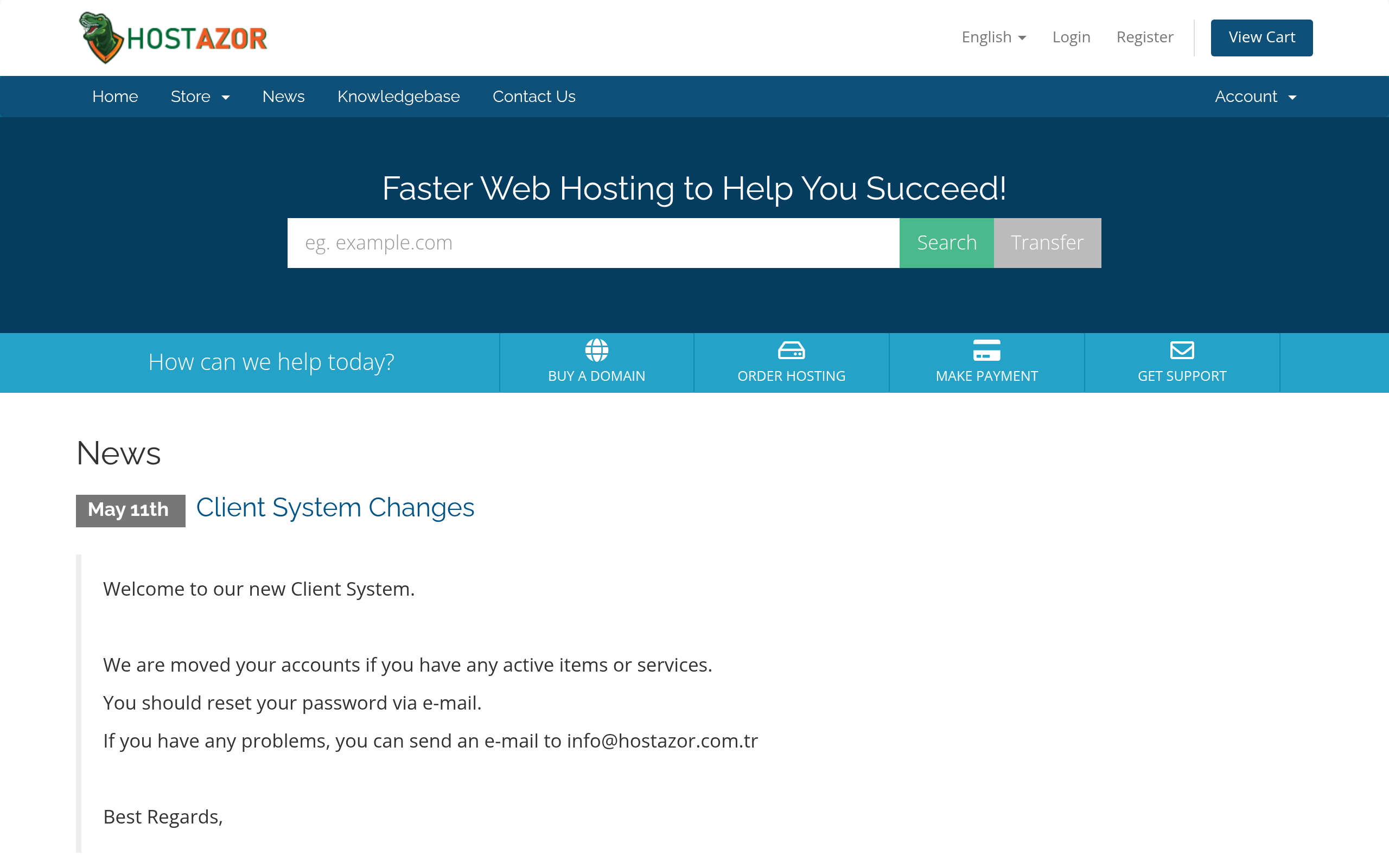Click the globe icon for Buy a Domain
Screen dimensions: 1389x868
596,350
